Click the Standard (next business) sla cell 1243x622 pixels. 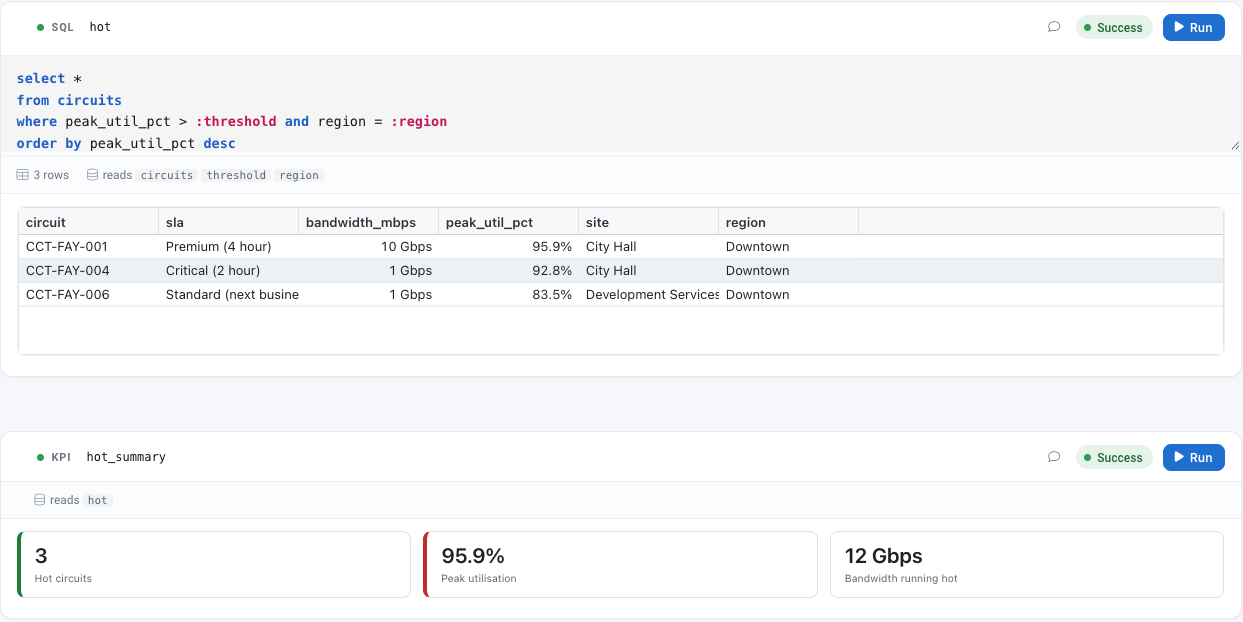229,295
